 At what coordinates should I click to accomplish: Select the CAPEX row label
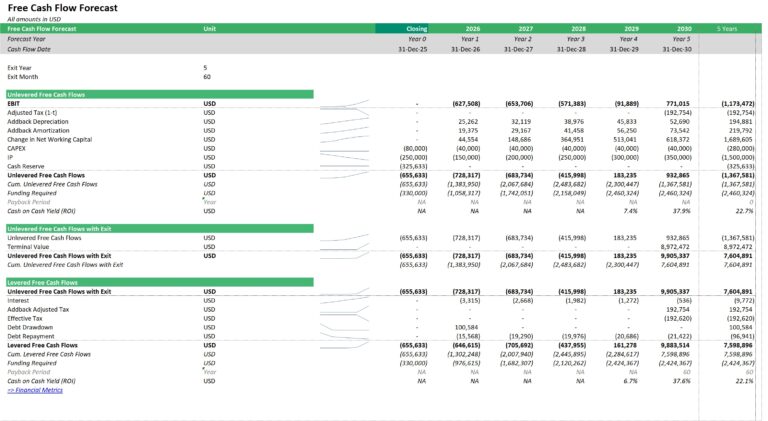[x=16, y=148]
